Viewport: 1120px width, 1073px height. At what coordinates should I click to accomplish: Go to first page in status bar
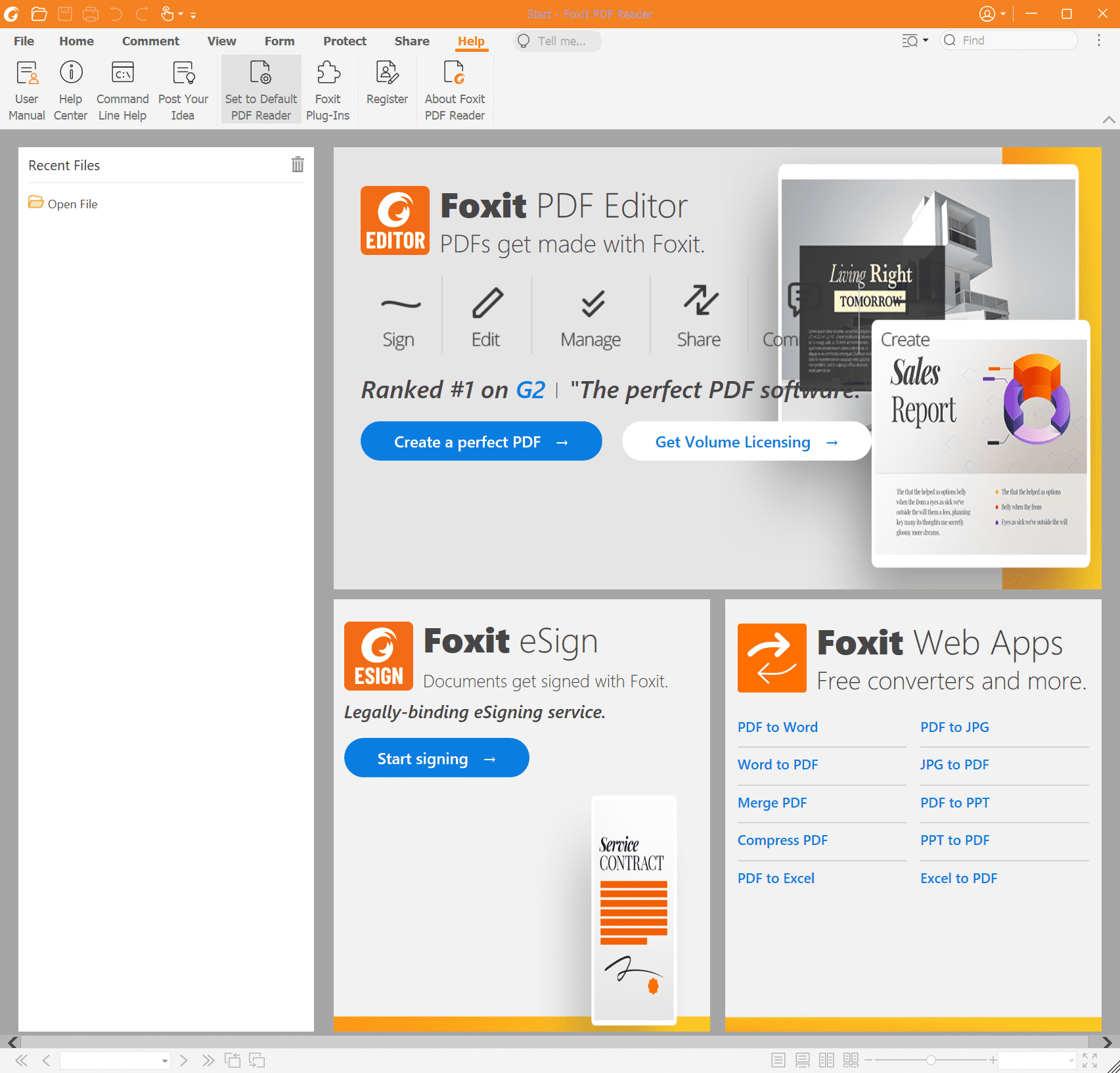21,1060
